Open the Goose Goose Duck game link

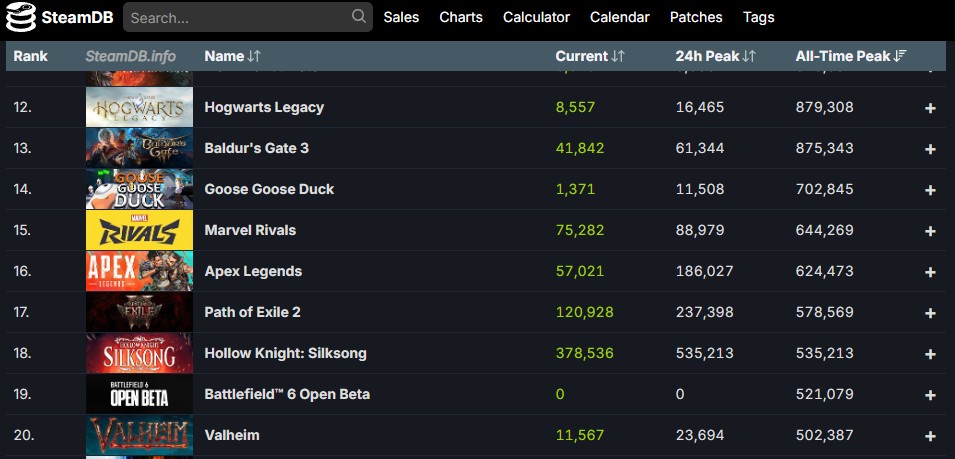point(269,189)
